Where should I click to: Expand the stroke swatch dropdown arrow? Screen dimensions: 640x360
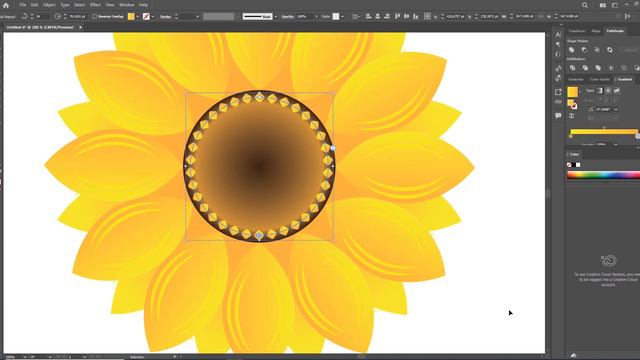coord(153,17)
